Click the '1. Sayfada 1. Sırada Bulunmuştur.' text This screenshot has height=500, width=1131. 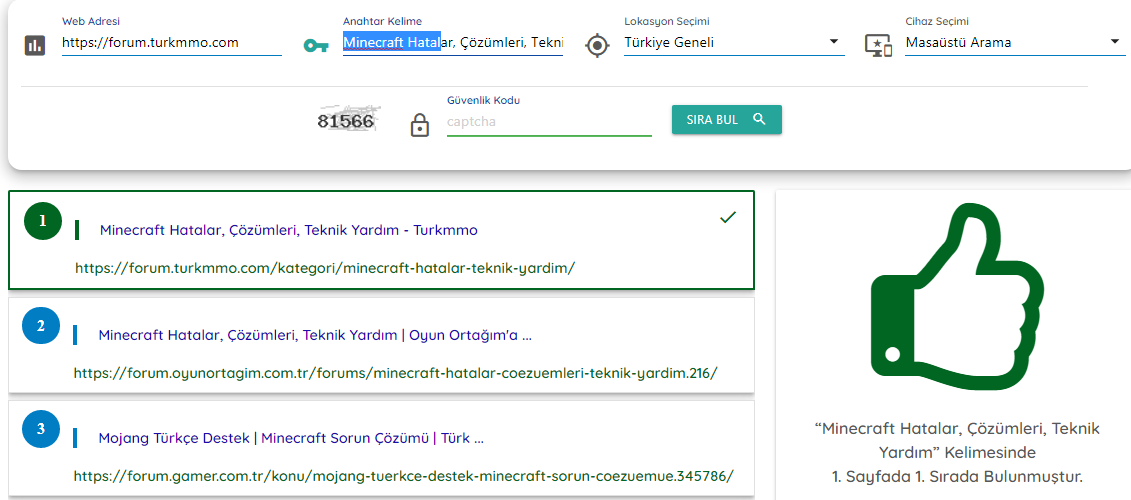(957, 477)
